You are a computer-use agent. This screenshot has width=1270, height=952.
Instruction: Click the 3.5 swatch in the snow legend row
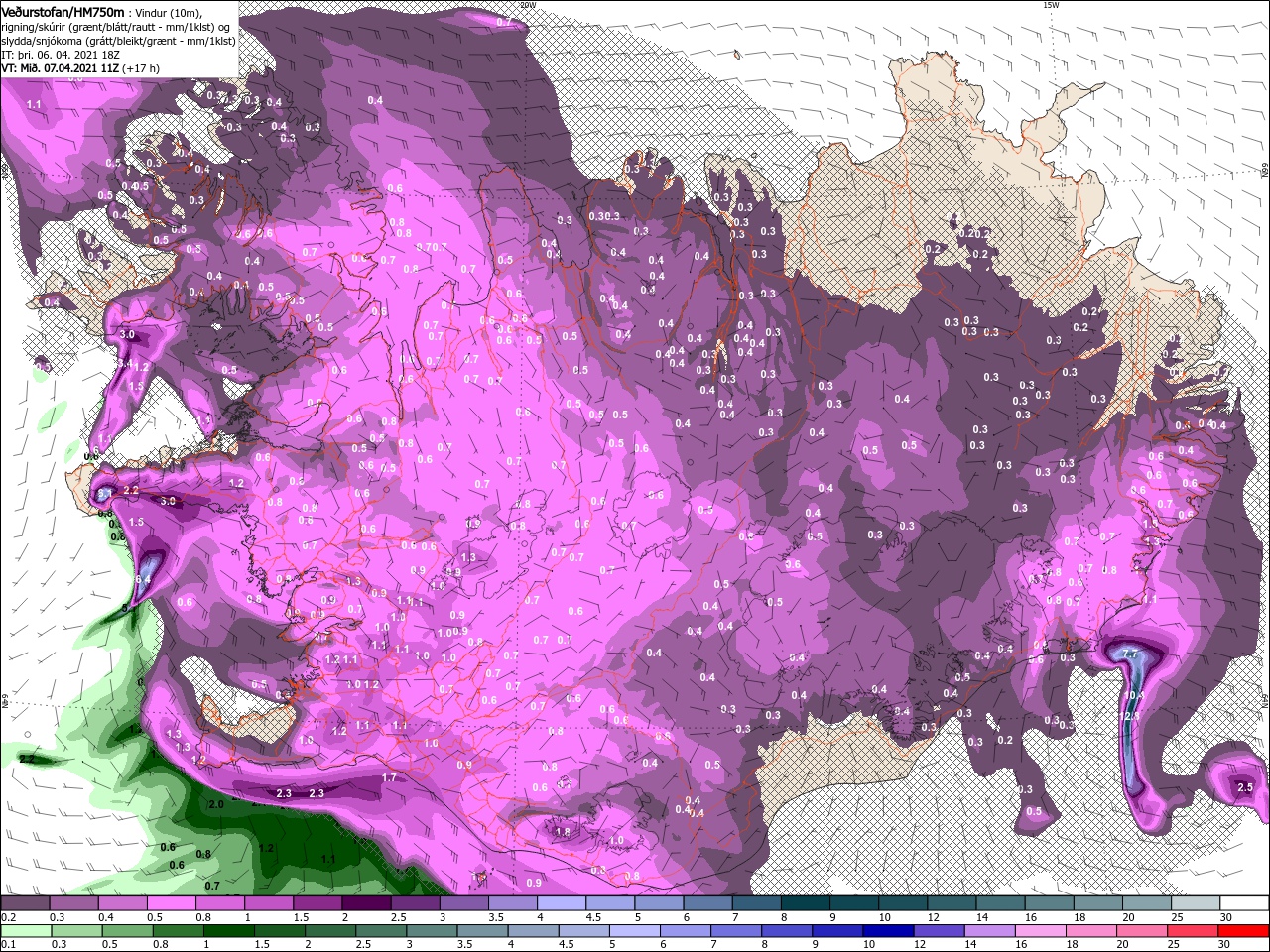coord(512,903)
